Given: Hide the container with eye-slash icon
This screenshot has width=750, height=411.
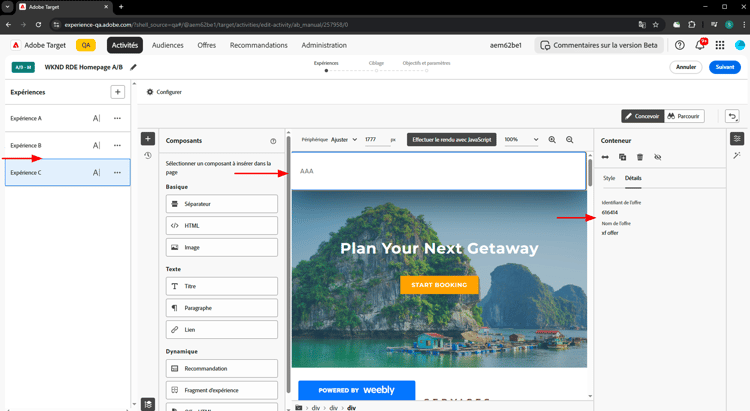Looking at the screenshot, I should (658, 157).
